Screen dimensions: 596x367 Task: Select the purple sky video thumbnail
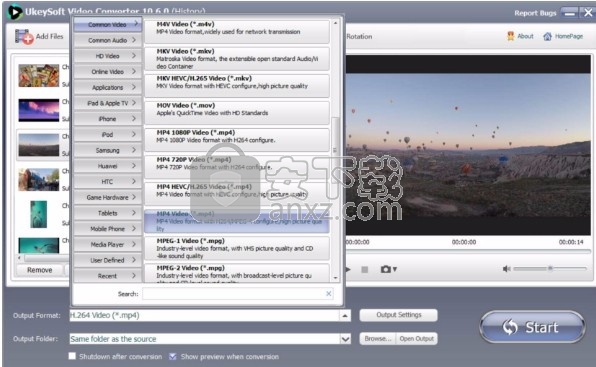(x=39, y=110)
